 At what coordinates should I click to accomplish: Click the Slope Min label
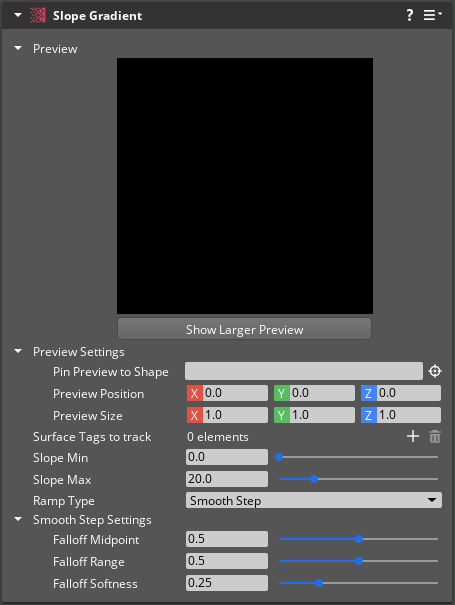[61, 458]
